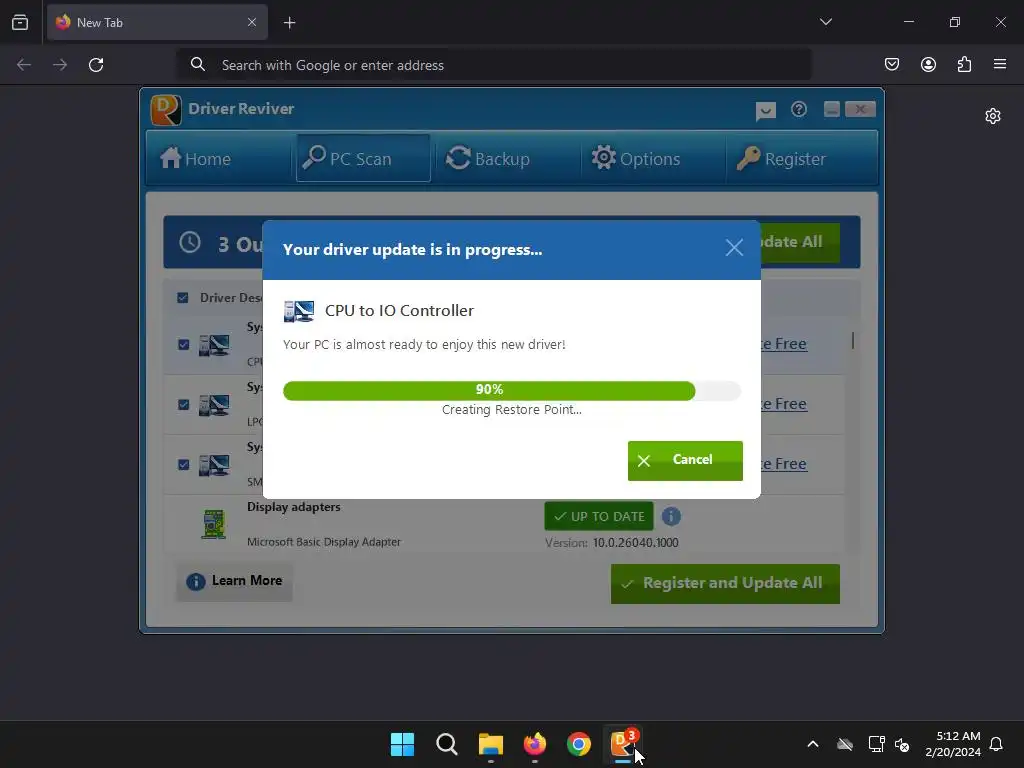Viewport: 1024px width, 768px height.
Task: Open the Backup tab
Action: click(488, 158)
